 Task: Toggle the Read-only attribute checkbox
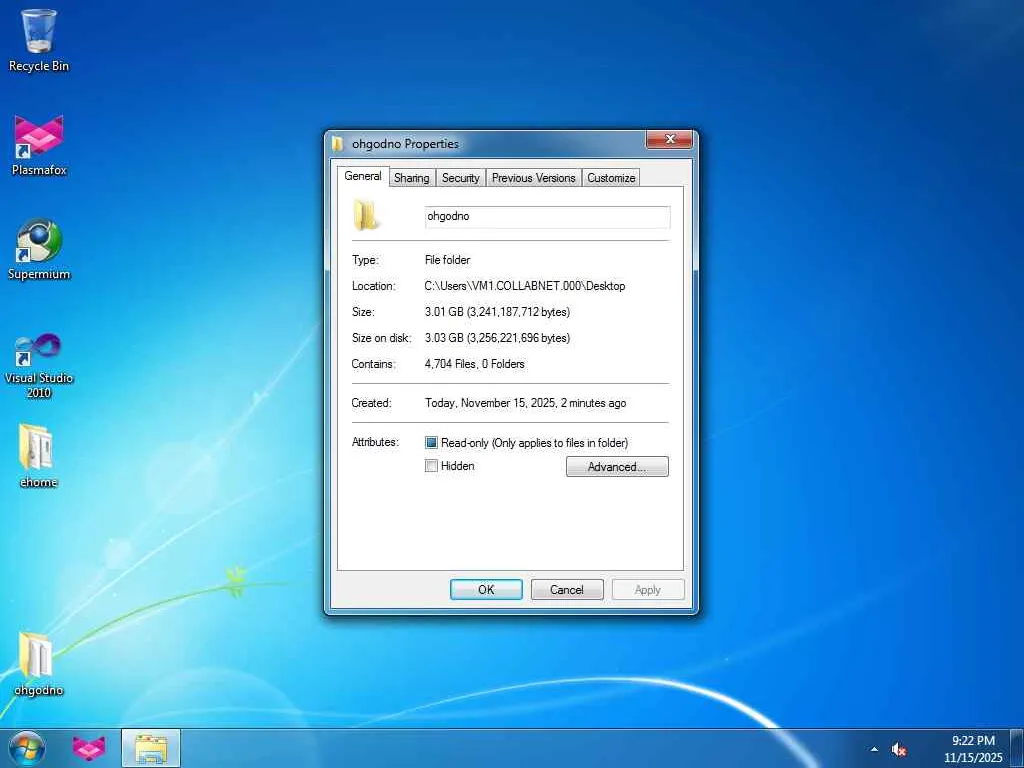[431, 443]
